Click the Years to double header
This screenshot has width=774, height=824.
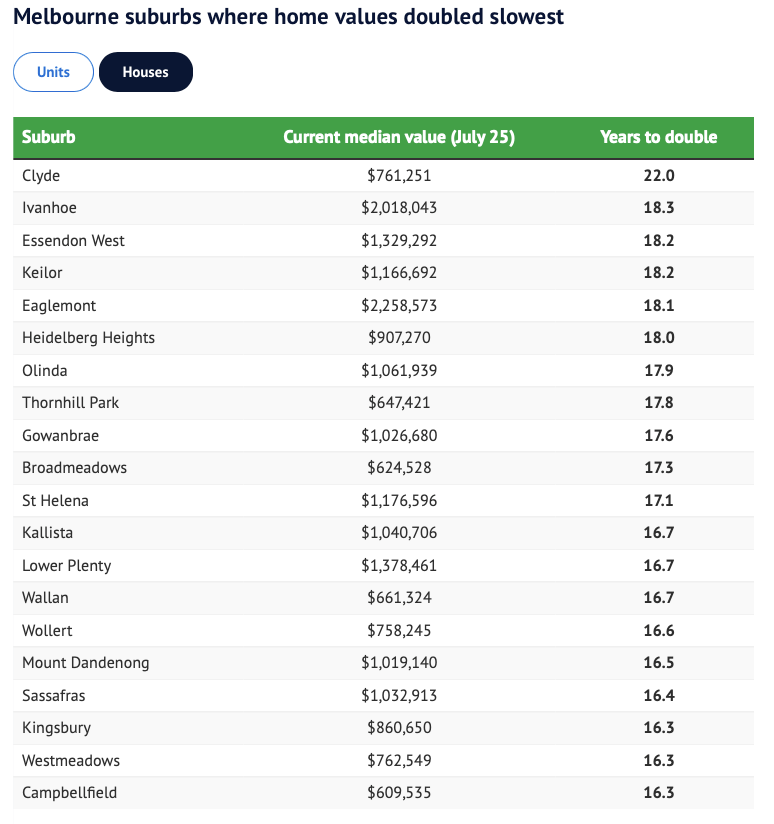pyautogui.click(x=658, y=137)
